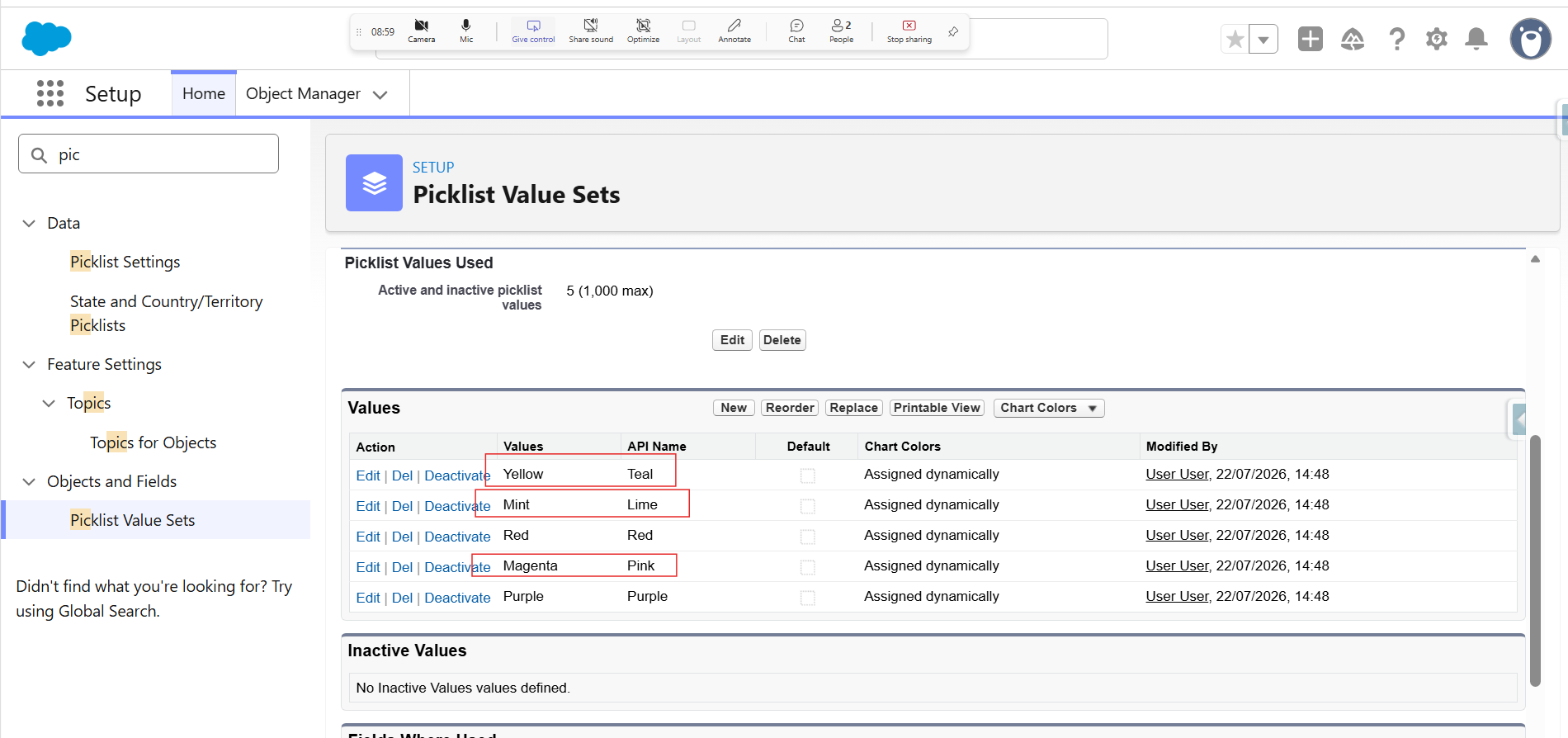Switch to the Object Manager tab
1568x738 pixels.
[x=303, y=93]
